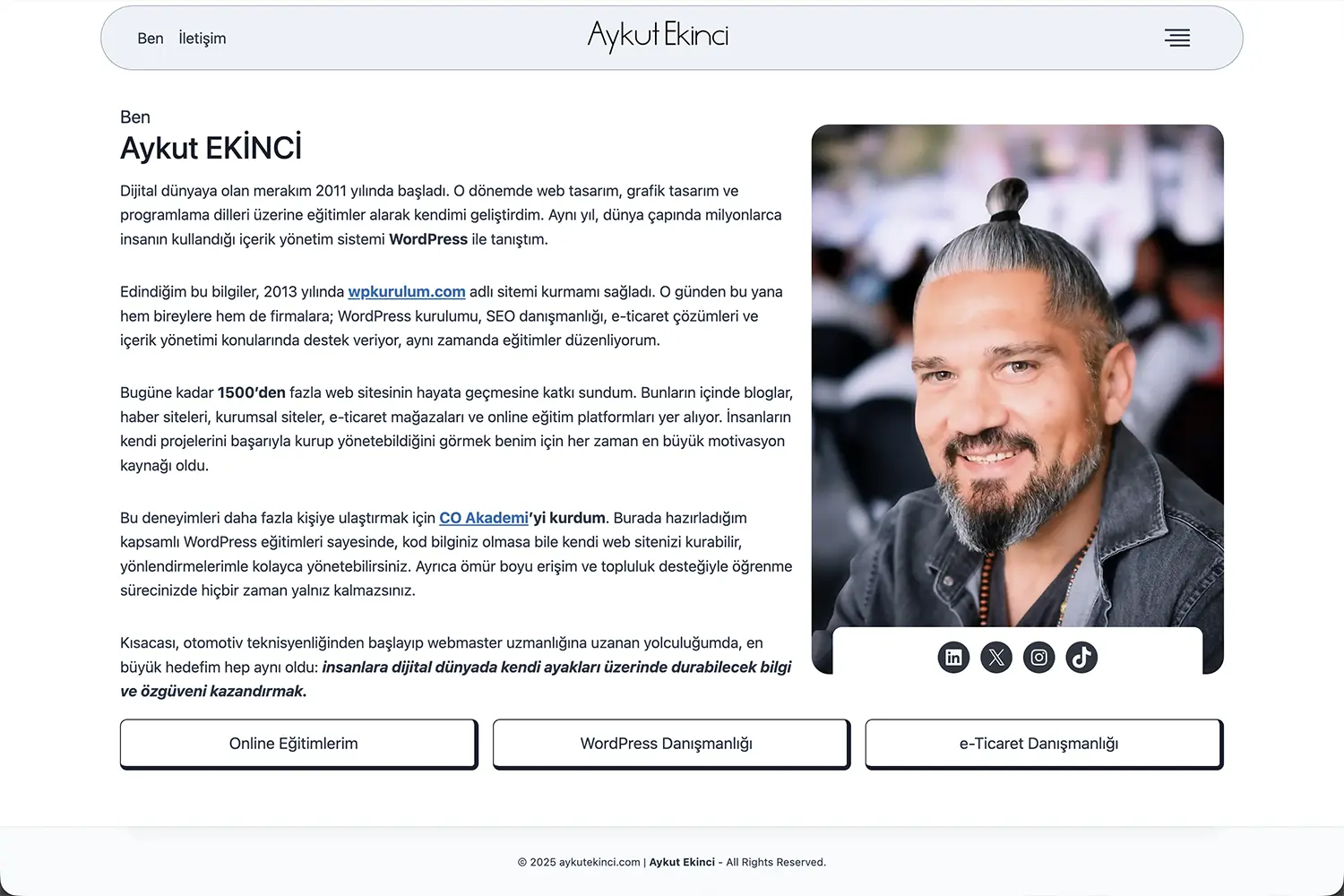Click the X (Twitter) social icon

(996, 657)
